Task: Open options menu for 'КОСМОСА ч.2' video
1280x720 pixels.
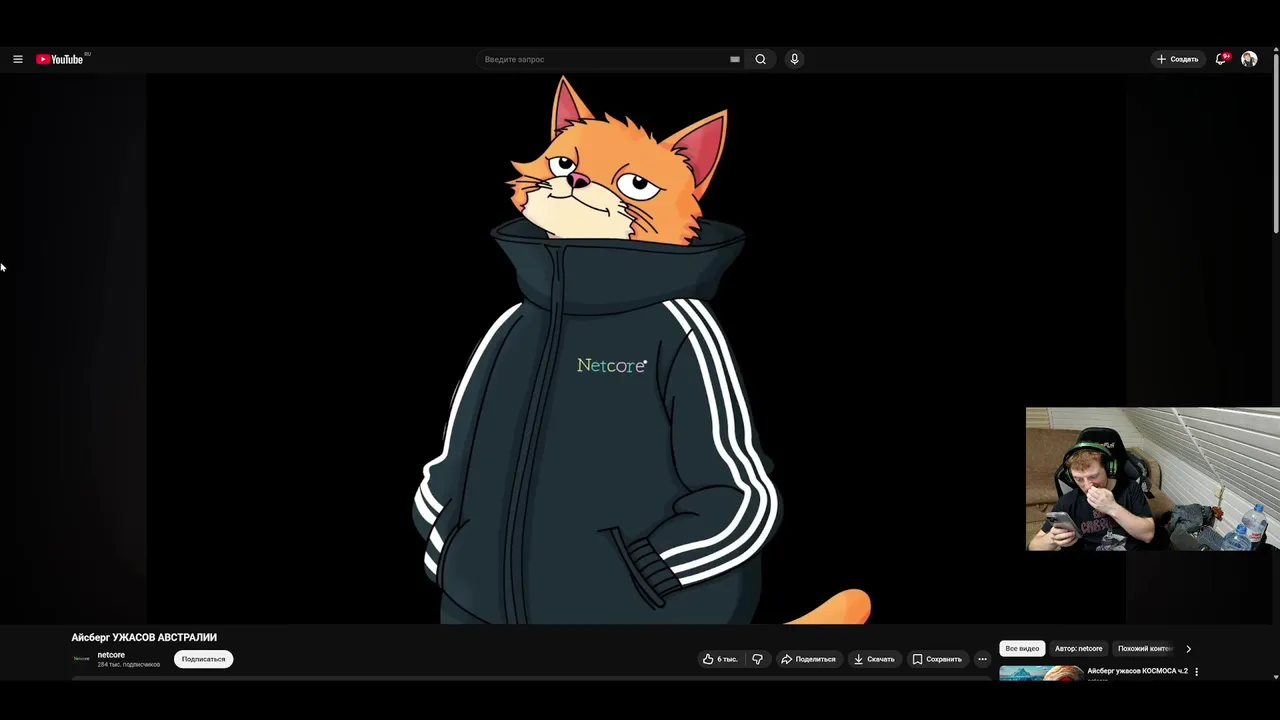Action: click(1196, 672)
